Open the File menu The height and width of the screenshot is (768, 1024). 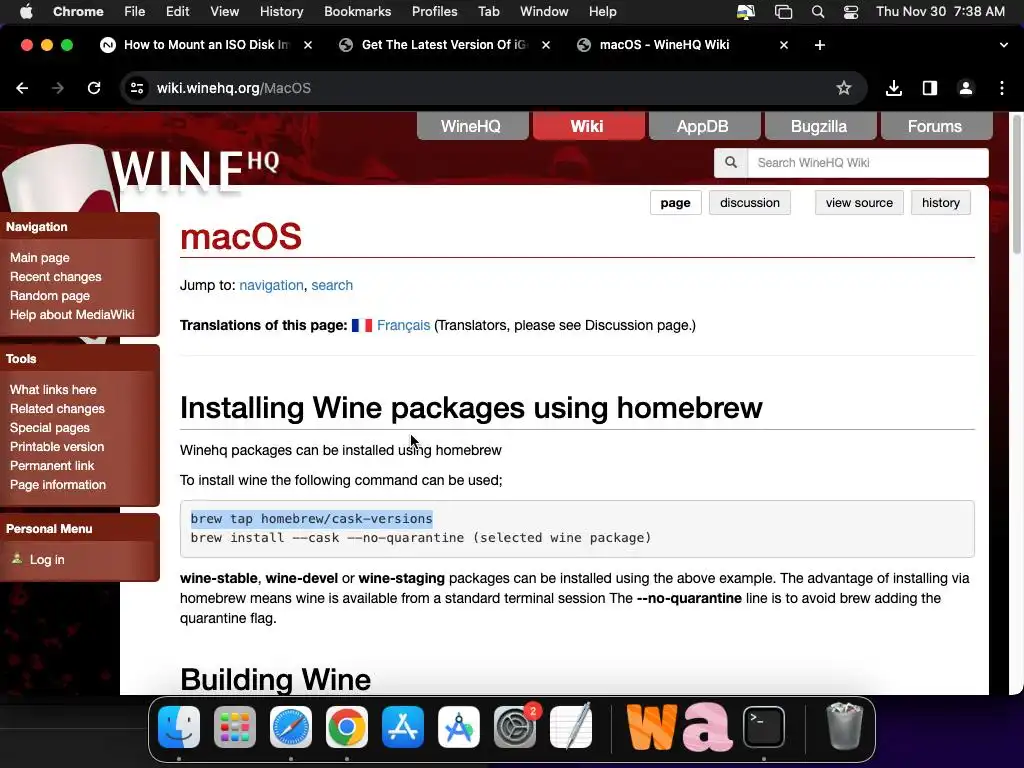click(x=135, y=12)
